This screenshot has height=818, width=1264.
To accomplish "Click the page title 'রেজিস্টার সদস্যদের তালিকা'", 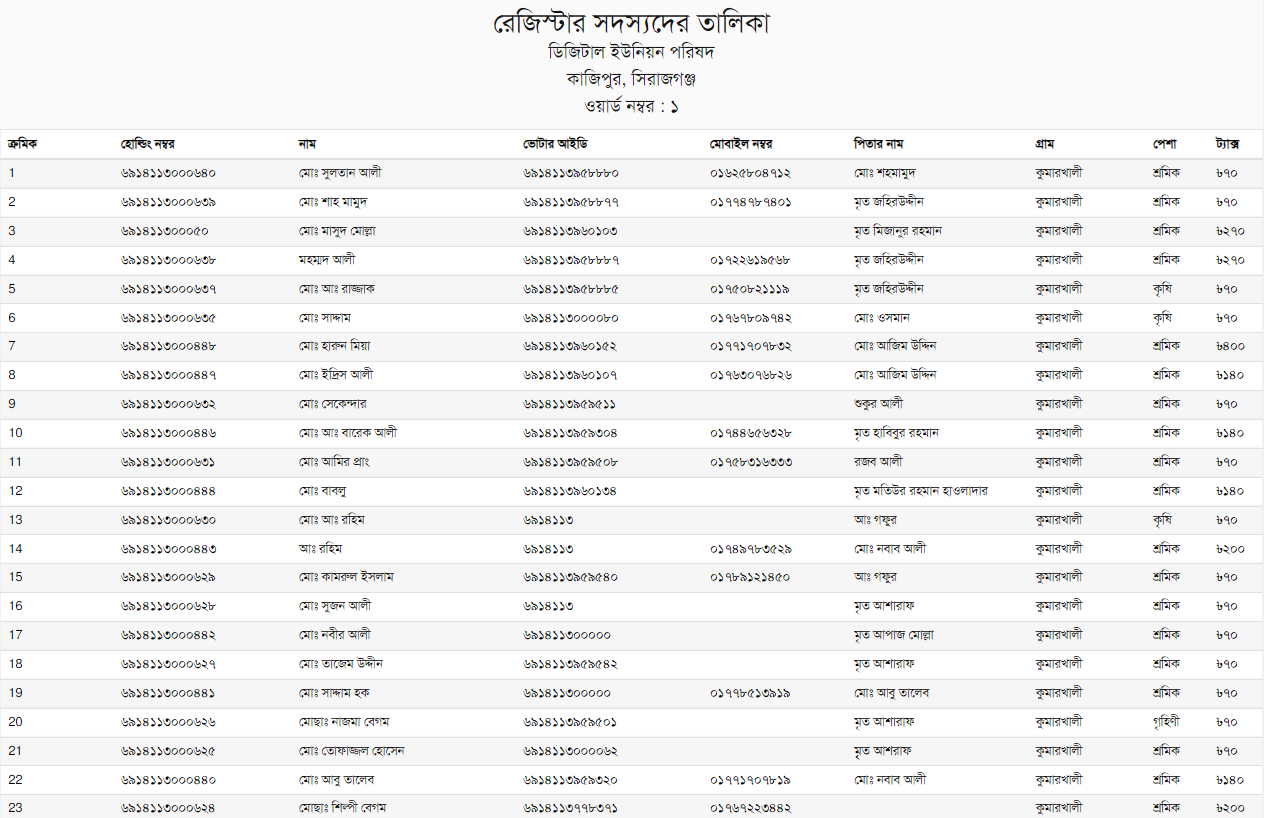I will [x=631, y=23].
